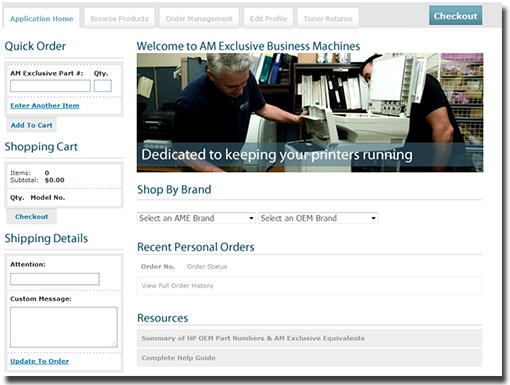Click the top-right Checkout button
The height and width of the screenshot is (385, 510).
tap(455, 16)
